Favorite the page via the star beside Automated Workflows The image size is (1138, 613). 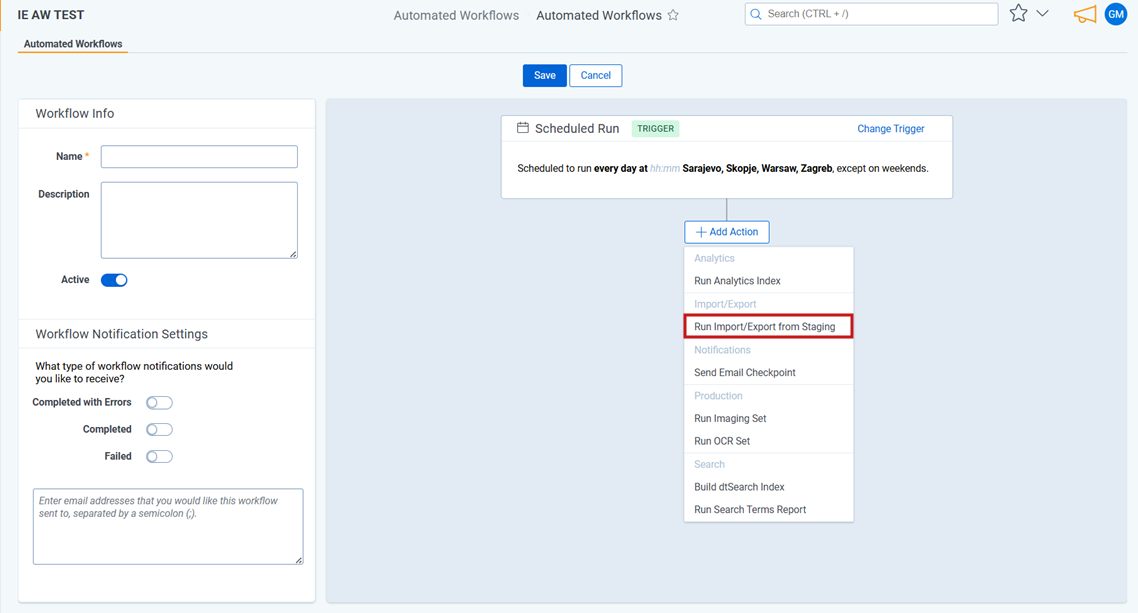(x=674, y=15)
